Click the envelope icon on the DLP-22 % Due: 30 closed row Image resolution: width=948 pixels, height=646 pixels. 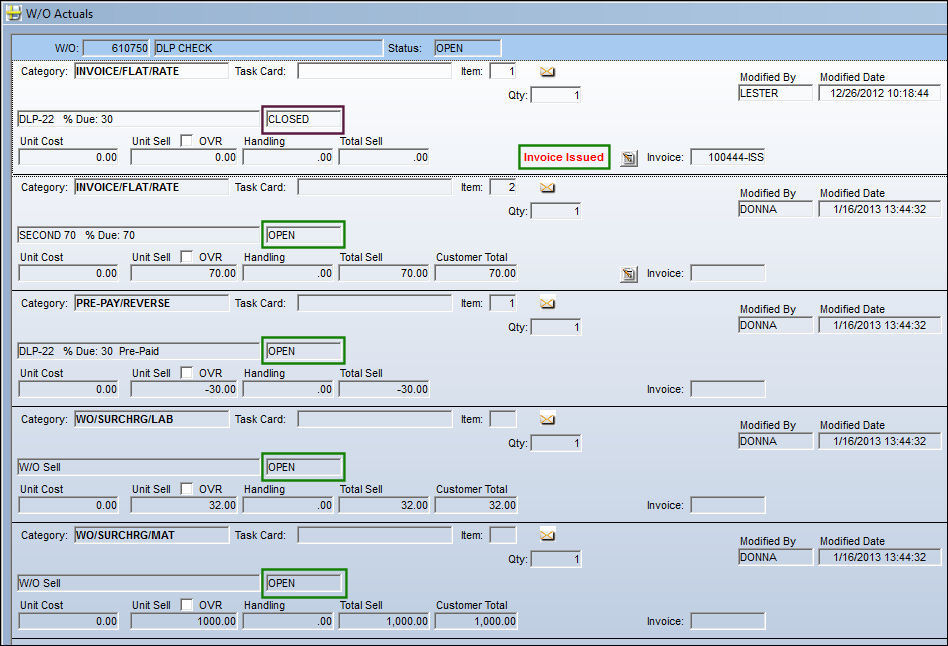point(547,72)
